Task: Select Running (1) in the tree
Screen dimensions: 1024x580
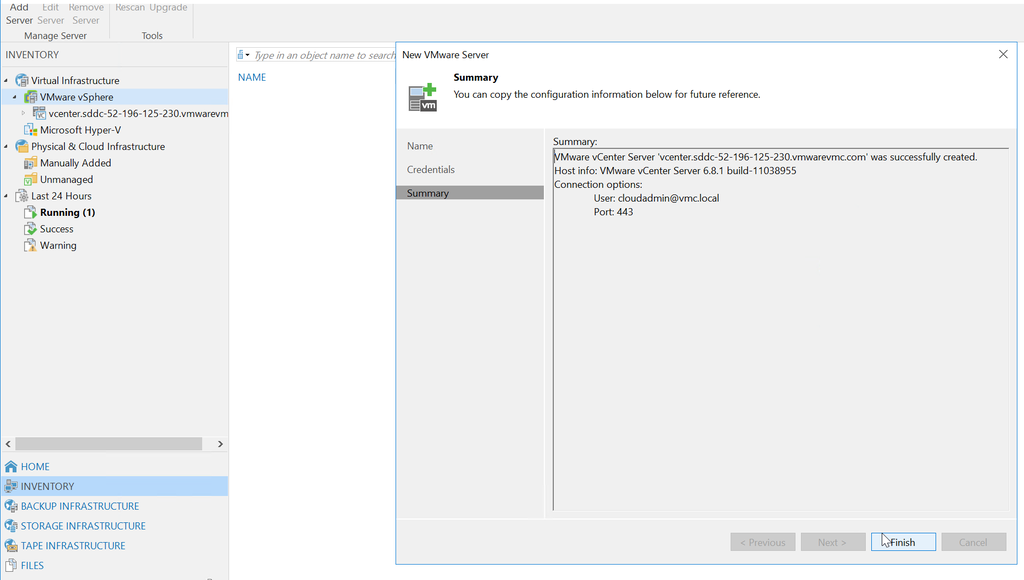Action: [x=67, y=212]
